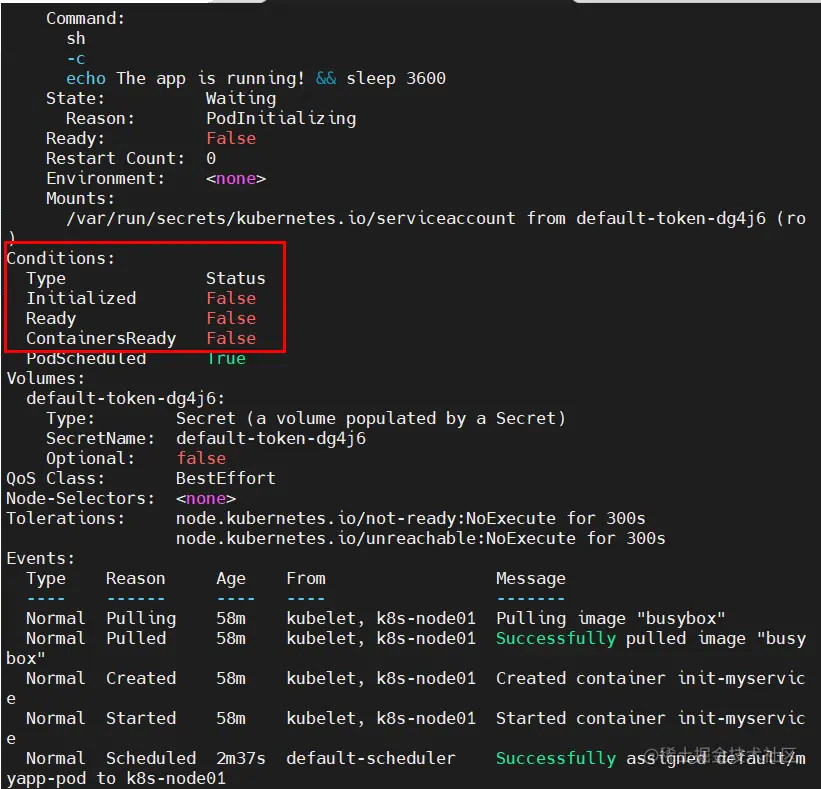Click the False status next to ContainersReady
This screenshot has width=821, height=789.
coord(231,339)
